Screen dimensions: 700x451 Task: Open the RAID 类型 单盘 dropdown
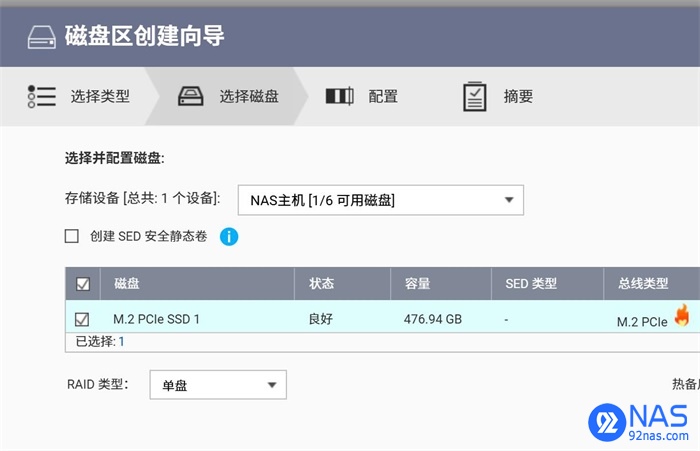point(218,384)
